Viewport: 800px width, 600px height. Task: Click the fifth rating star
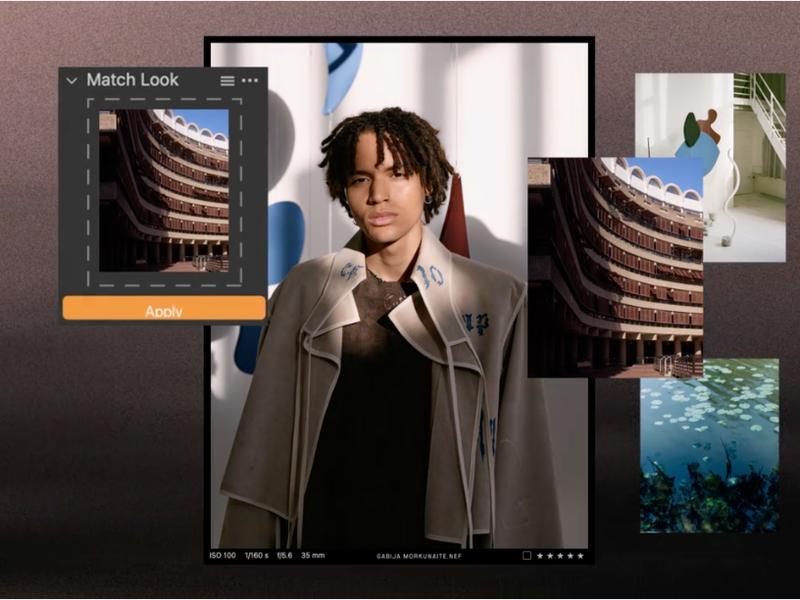tap(580, 555)
